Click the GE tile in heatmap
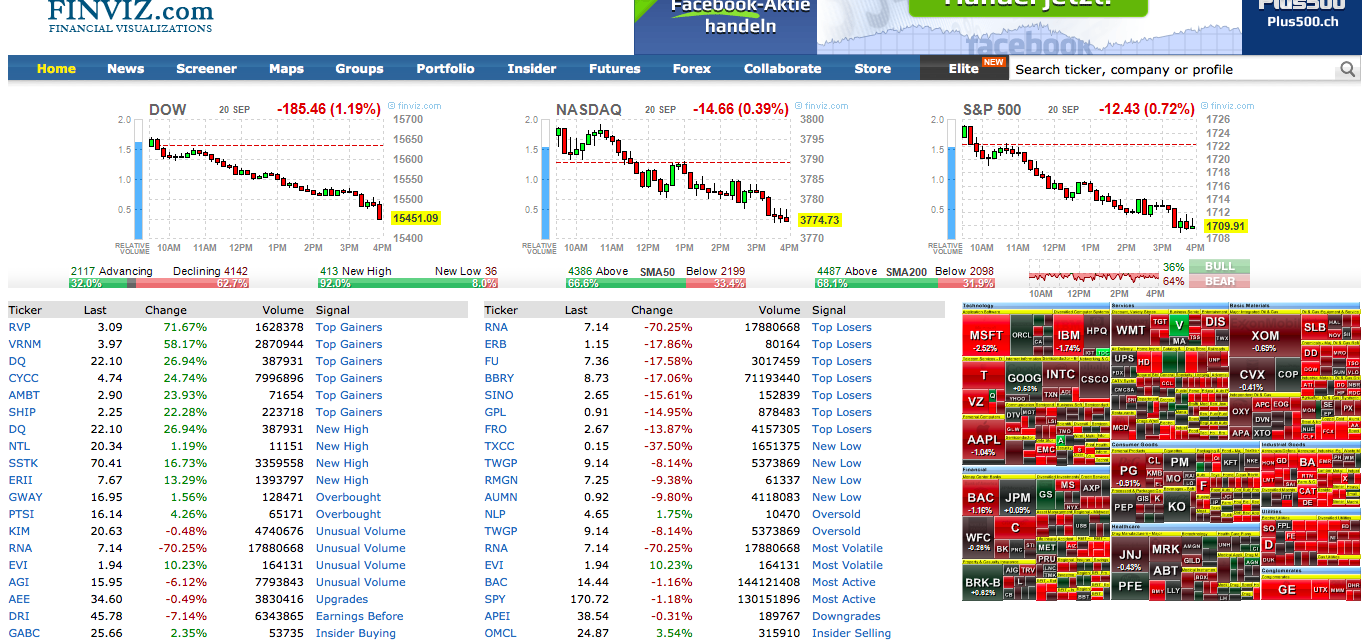Viewport: 1365px width, 644px height. pyautogui.click(x=1286, y=590)
